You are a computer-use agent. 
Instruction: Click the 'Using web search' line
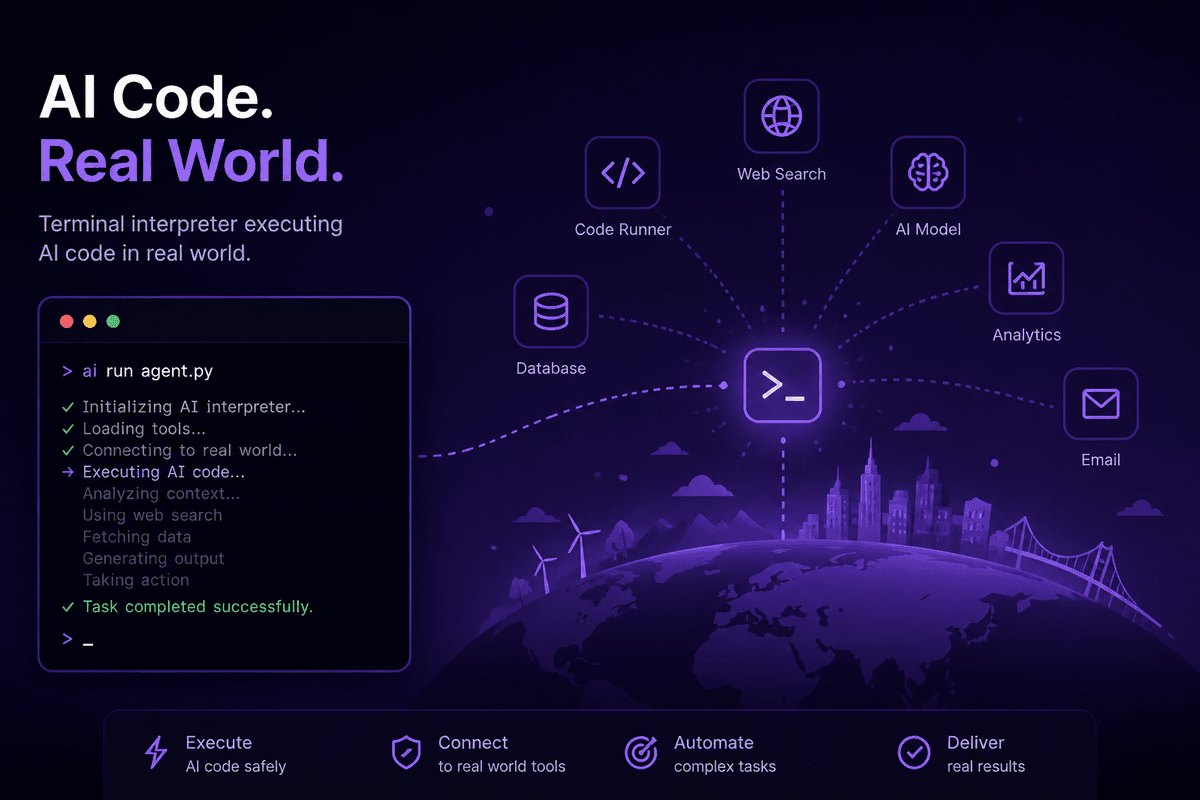click(x=152, y=515)
